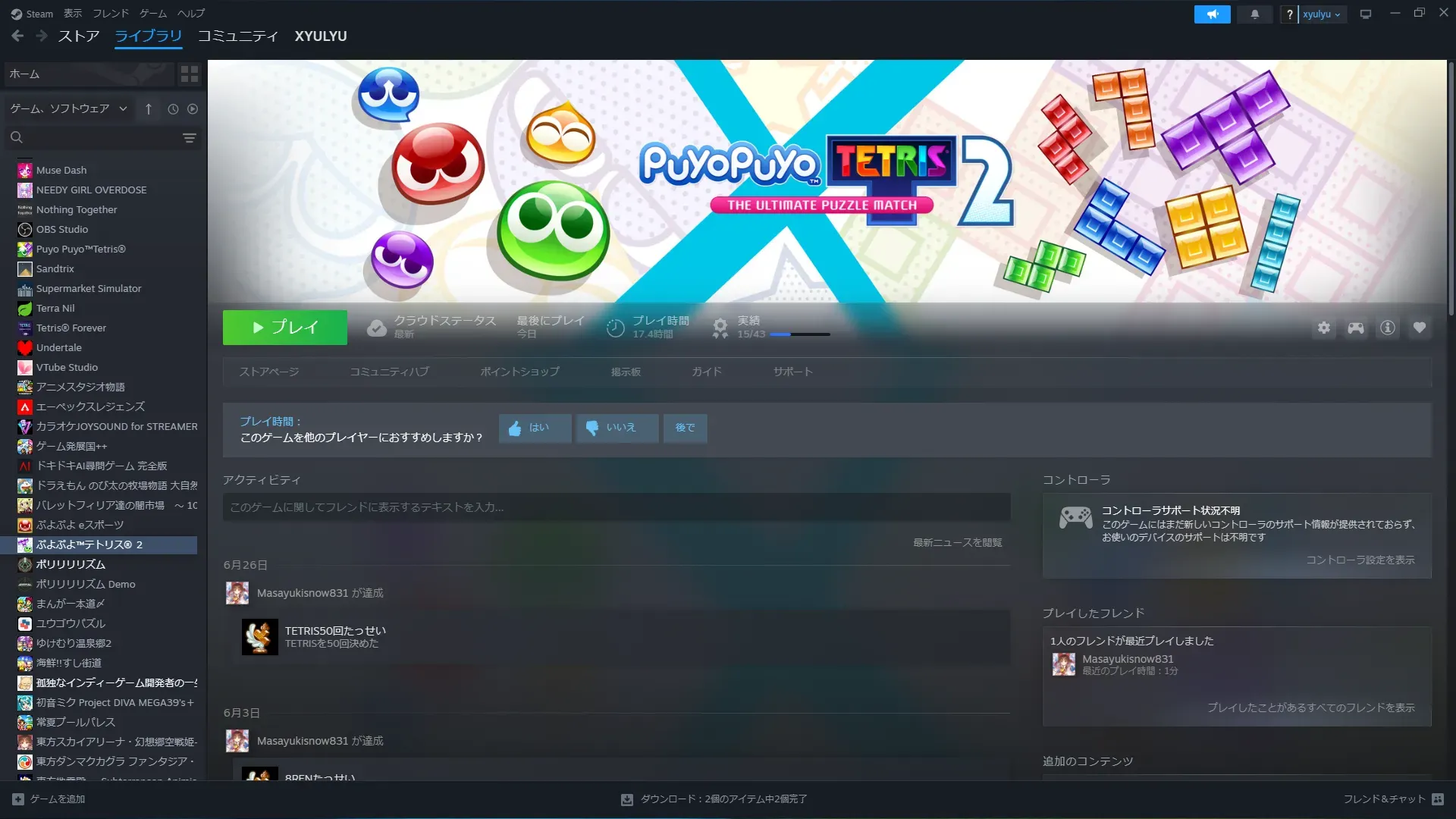Switch library to grid view icon
This screenshot has height=819, width=1456.
pyautogui.click(x=189, y=74)
